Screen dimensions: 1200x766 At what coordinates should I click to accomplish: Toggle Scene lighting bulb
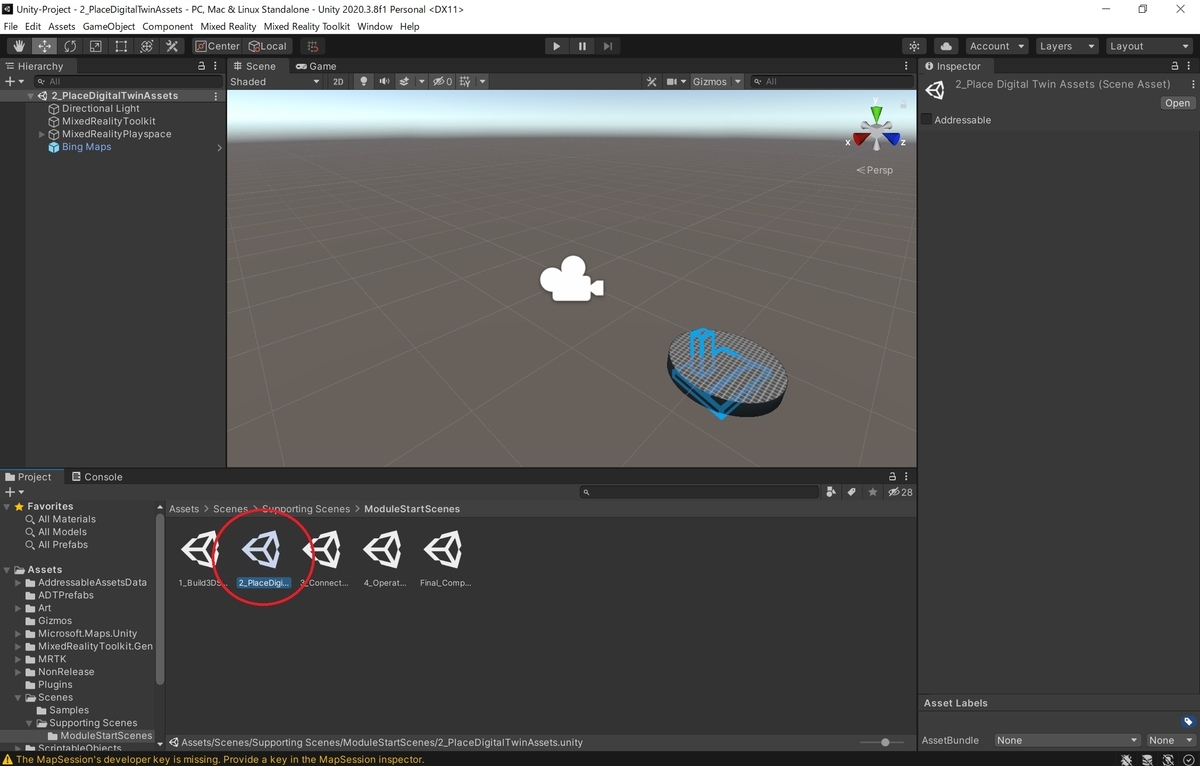click(363, 82)
